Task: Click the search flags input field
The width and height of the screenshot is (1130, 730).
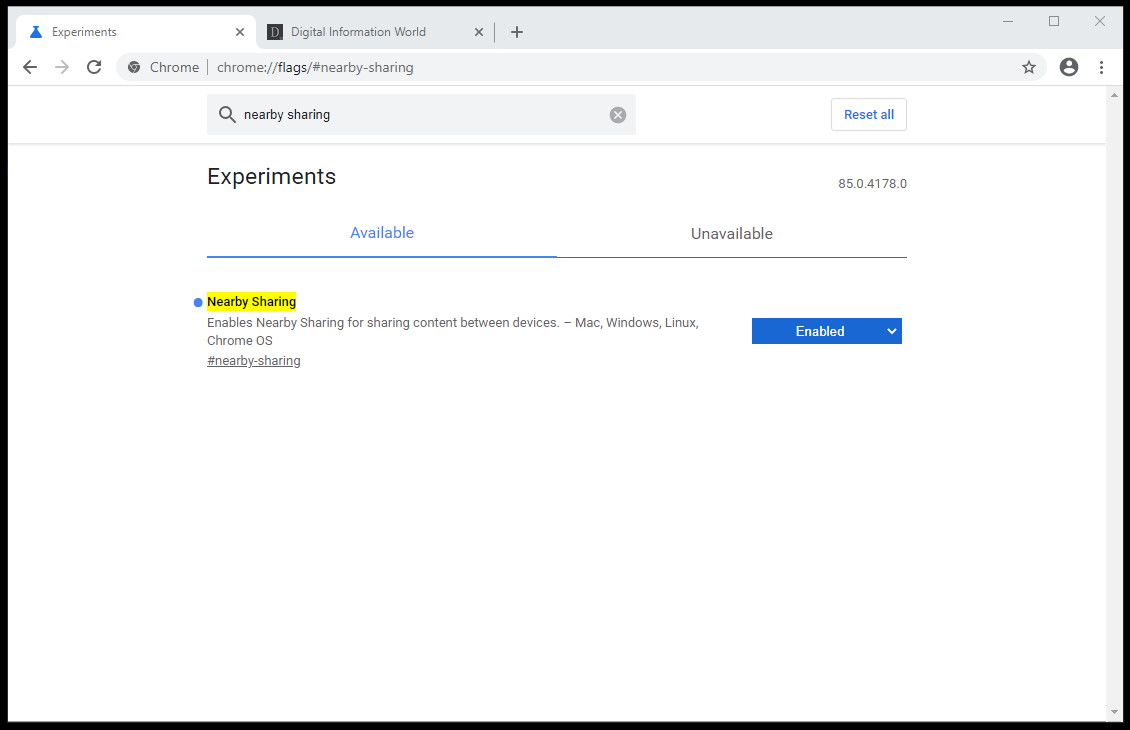Action: pos(420,115)
